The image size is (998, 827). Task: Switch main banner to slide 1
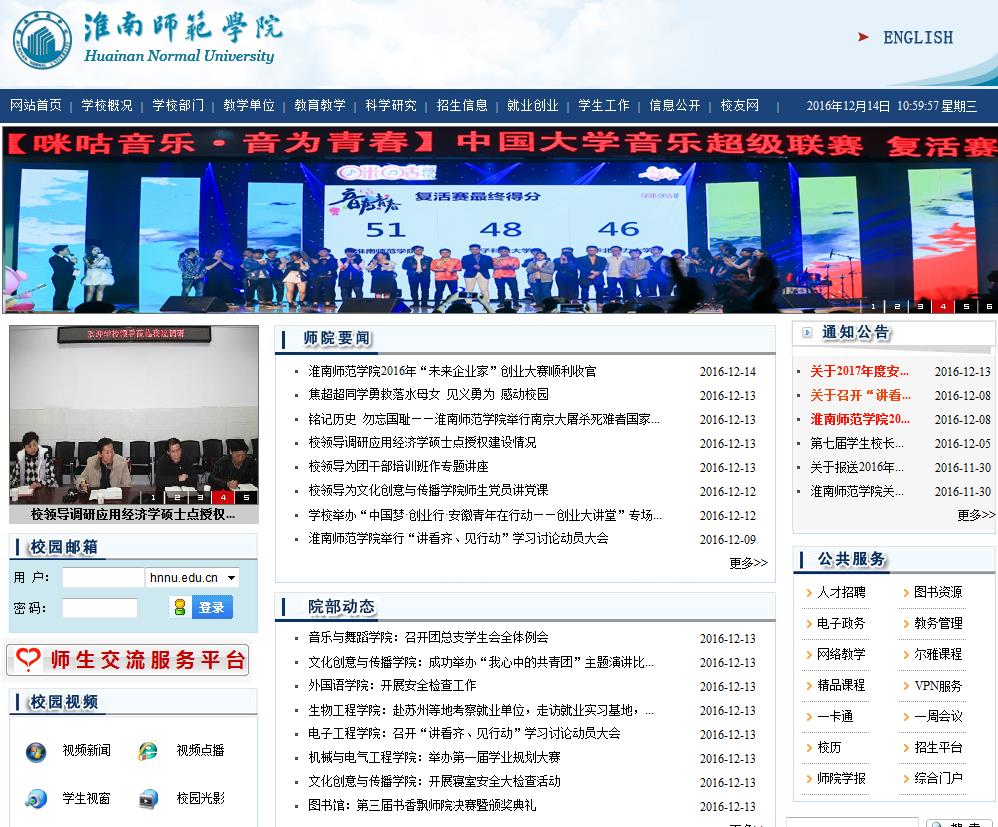tap(873, 306)
